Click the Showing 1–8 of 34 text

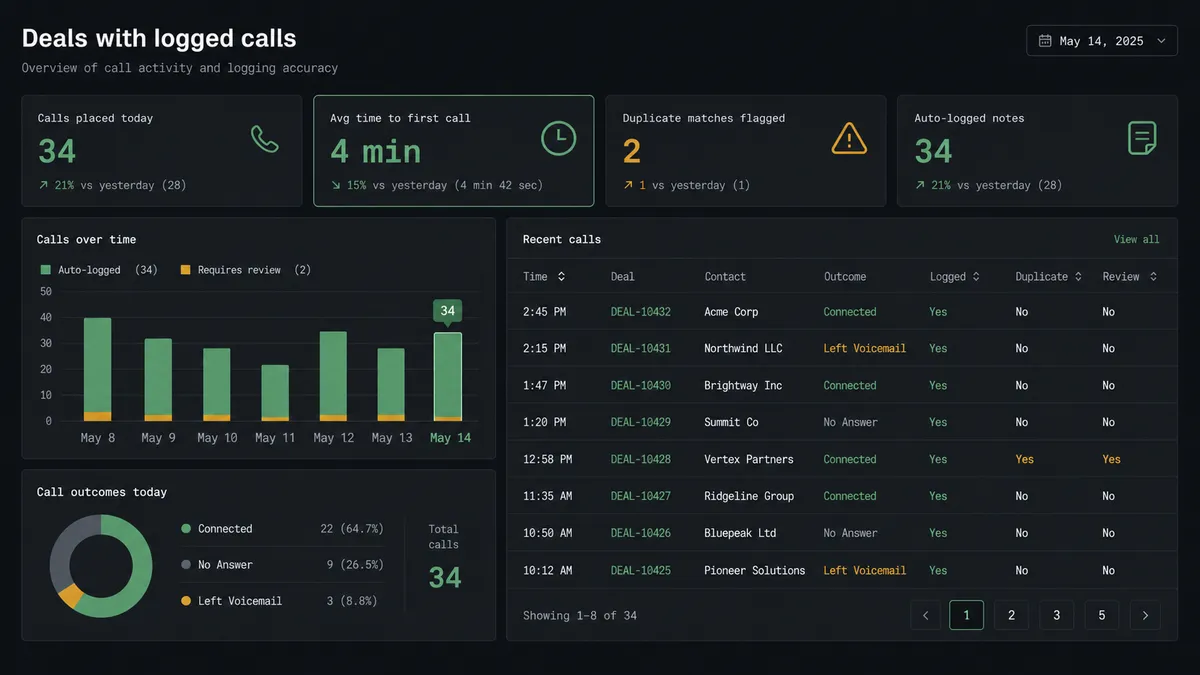point(580,615)
